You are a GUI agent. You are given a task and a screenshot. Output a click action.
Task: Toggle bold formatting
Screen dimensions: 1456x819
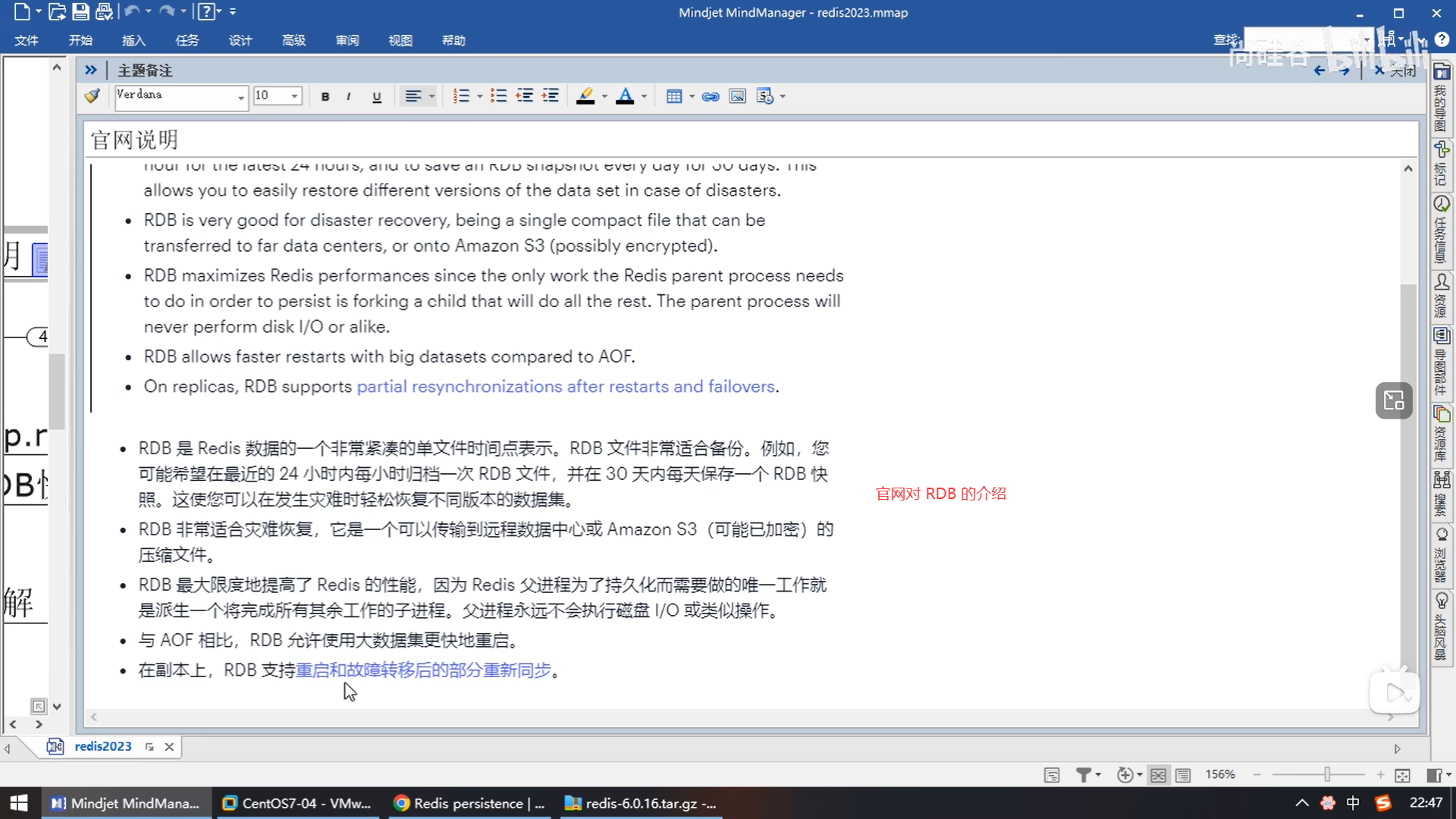pos(325,96)
